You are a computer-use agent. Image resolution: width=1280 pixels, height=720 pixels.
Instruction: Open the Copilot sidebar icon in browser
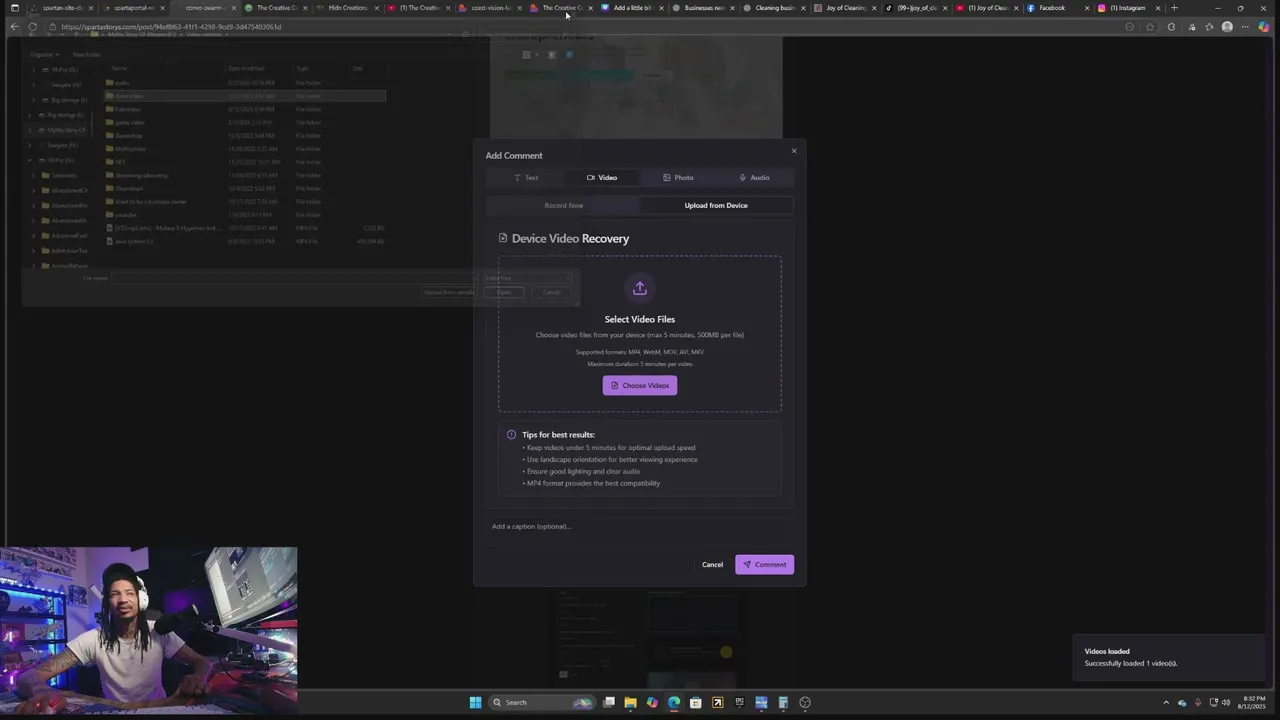pos(1265,27)
